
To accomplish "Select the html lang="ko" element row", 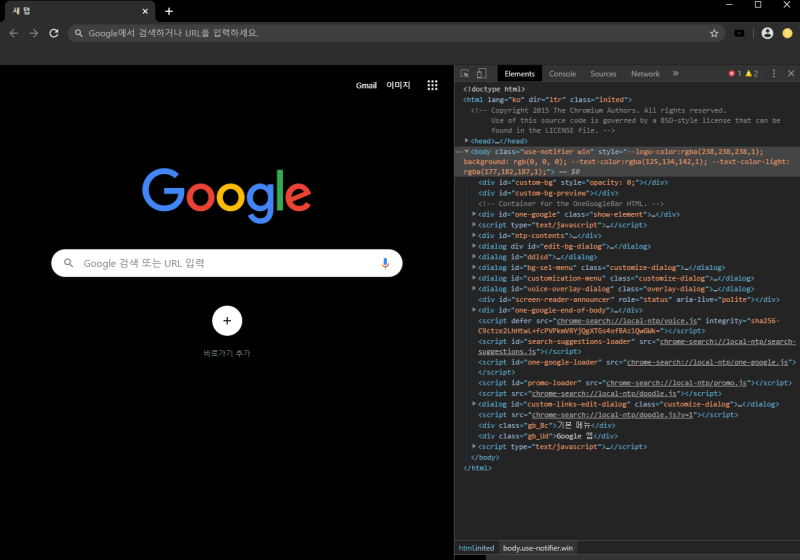I will (x=547, y=99).
